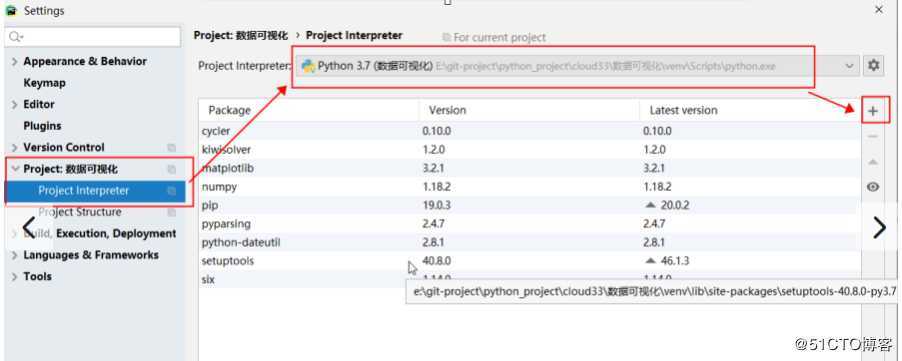
Task: Click the previous image arrow
Action: point(29,227)
